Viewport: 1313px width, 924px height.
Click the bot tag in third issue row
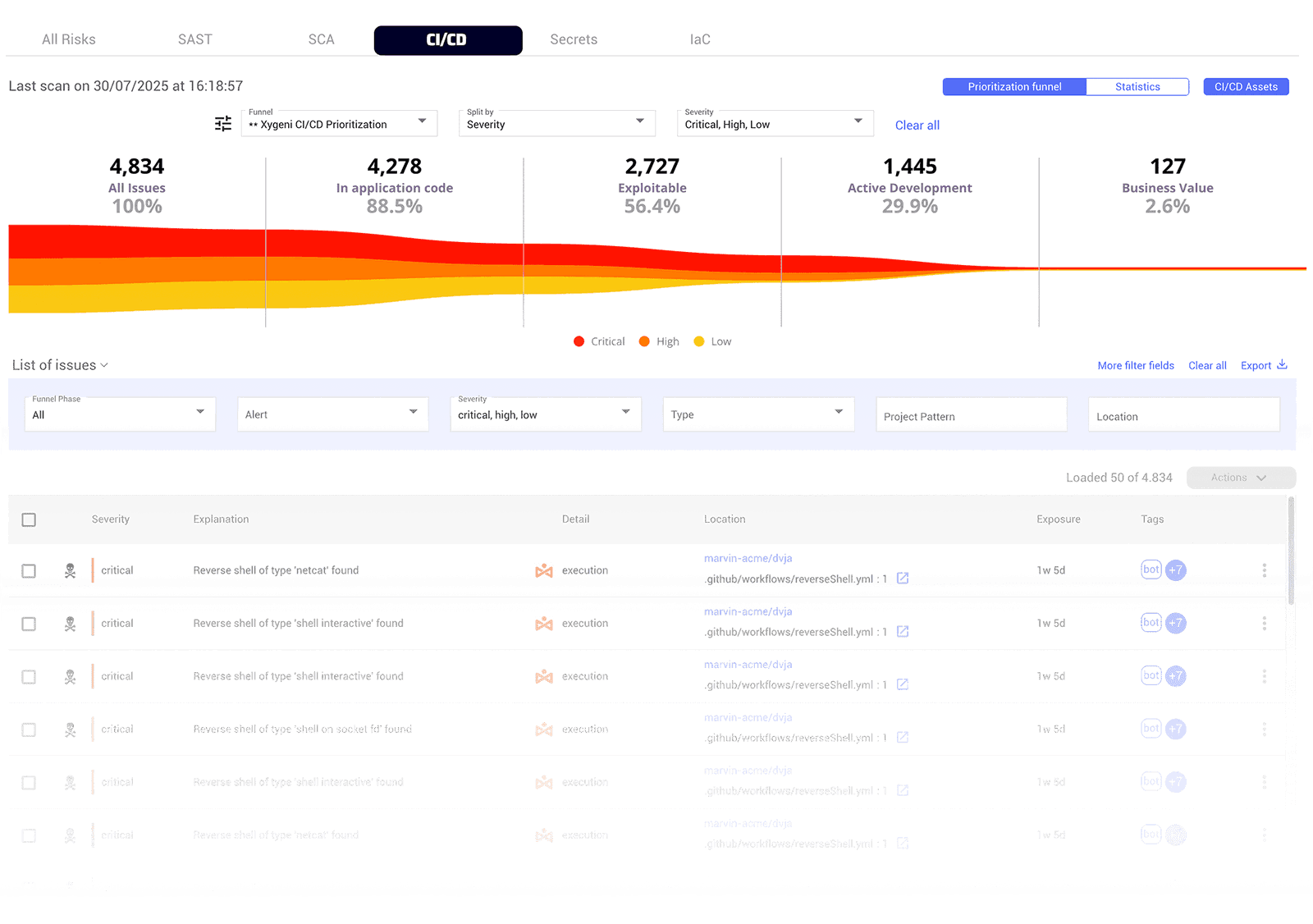(1151, 675)
